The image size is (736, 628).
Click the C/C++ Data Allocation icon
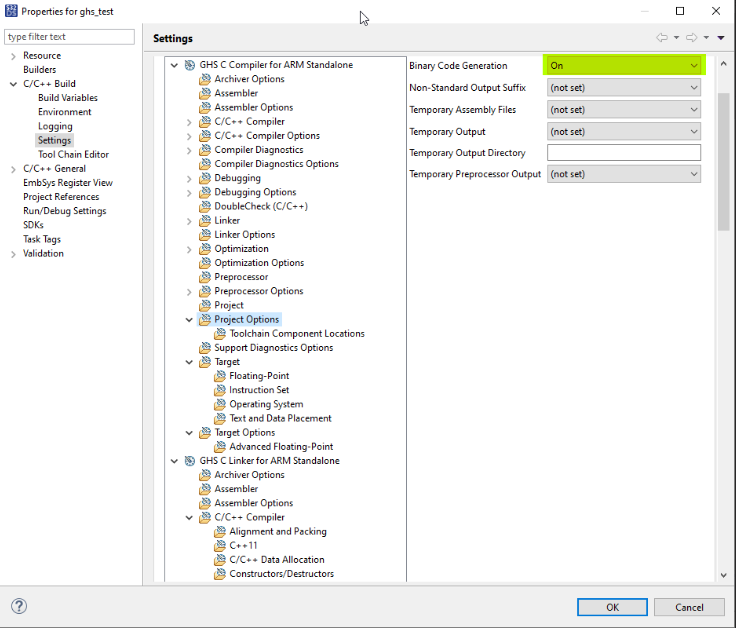(220, 559)
